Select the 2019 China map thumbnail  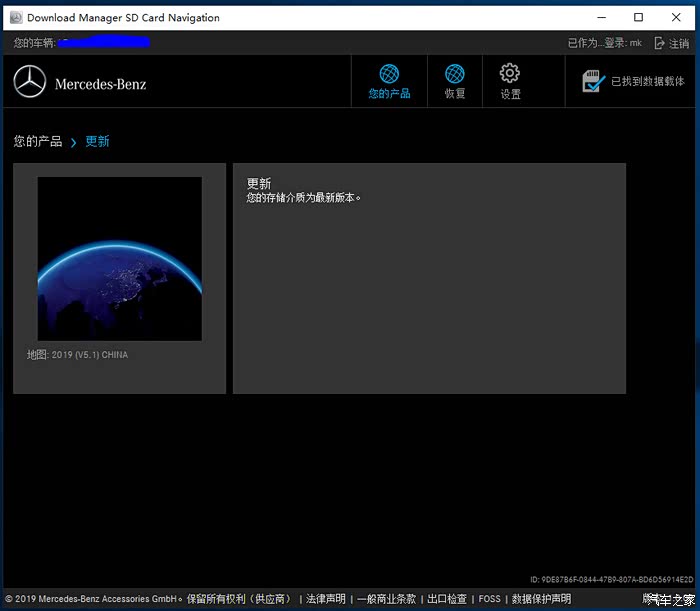119,259
